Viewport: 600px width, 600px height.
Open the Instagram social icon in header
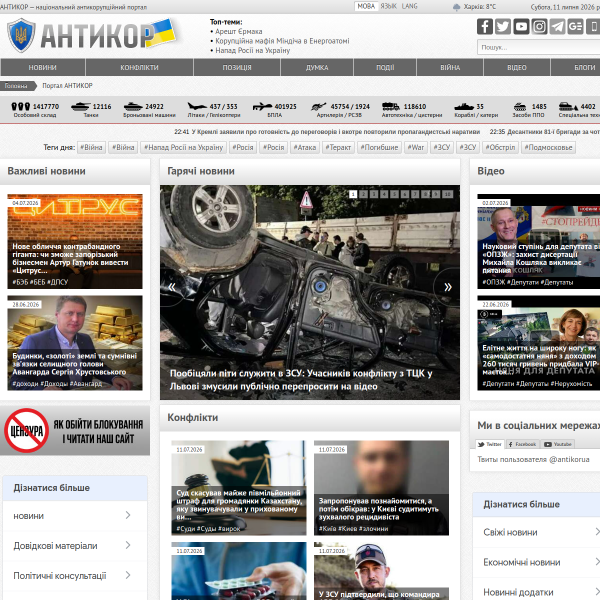pos(539,26)
